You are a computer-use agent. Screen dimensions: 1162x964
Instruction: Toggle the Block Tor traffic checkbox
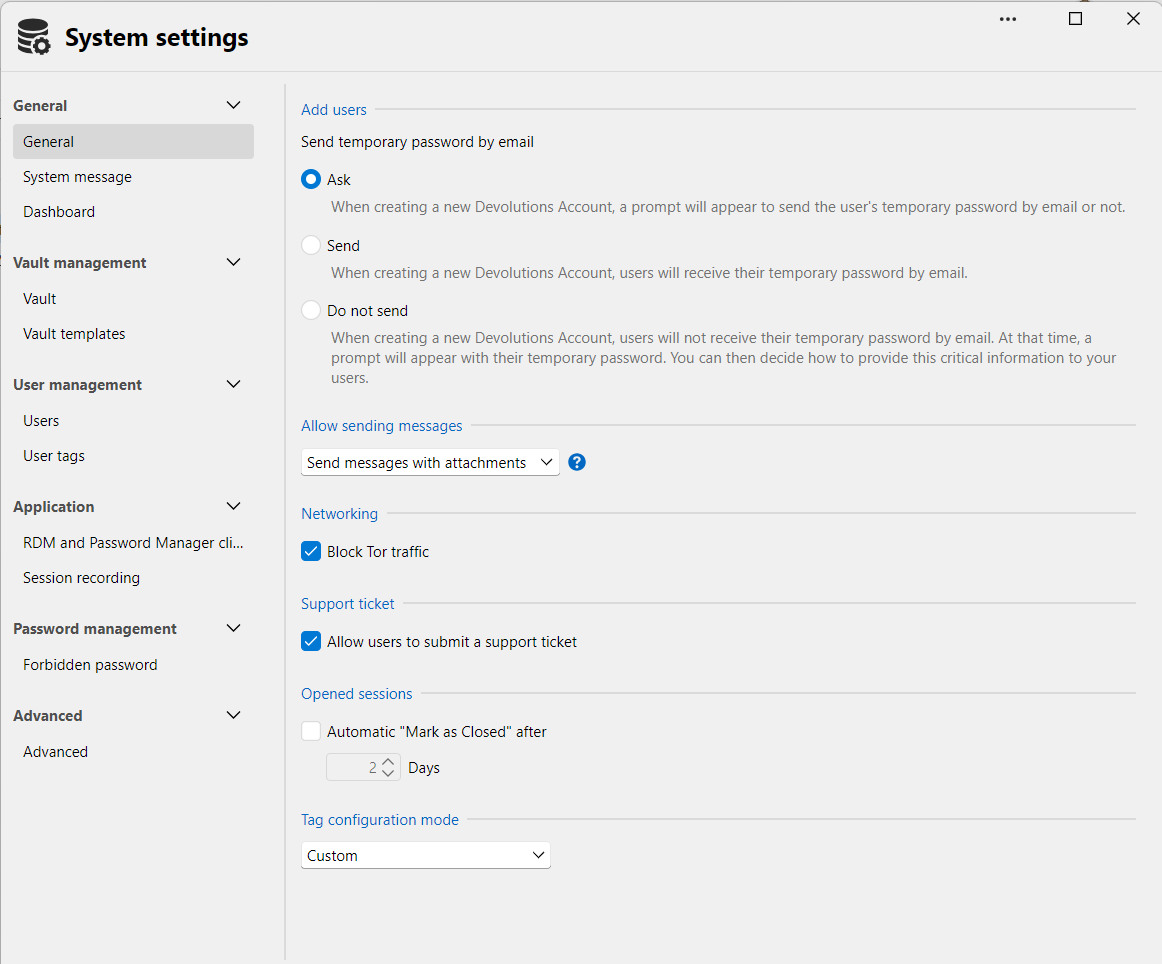[x=311, y=551]
